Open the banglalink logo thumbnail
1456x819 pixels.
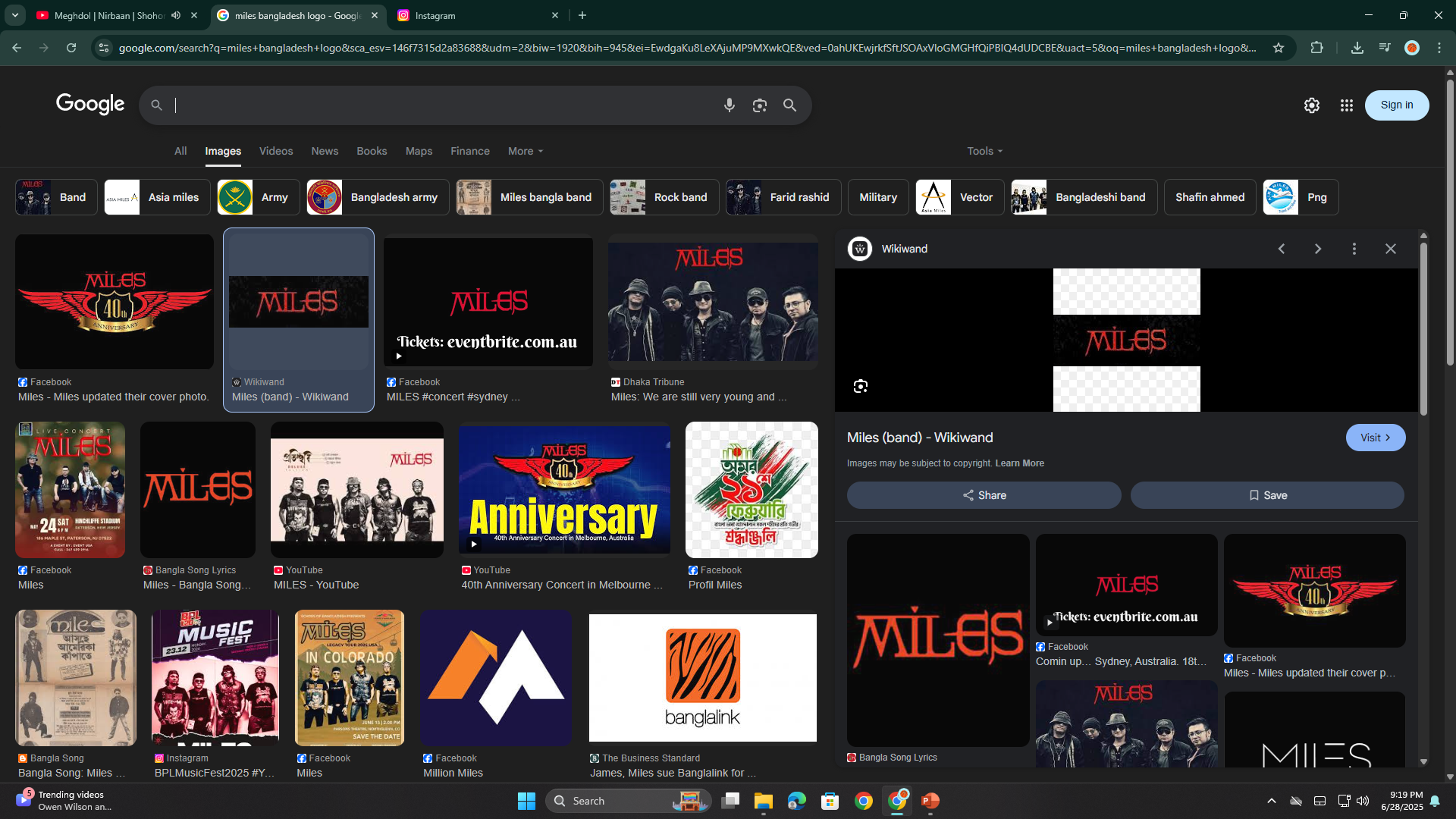(703, 678)
